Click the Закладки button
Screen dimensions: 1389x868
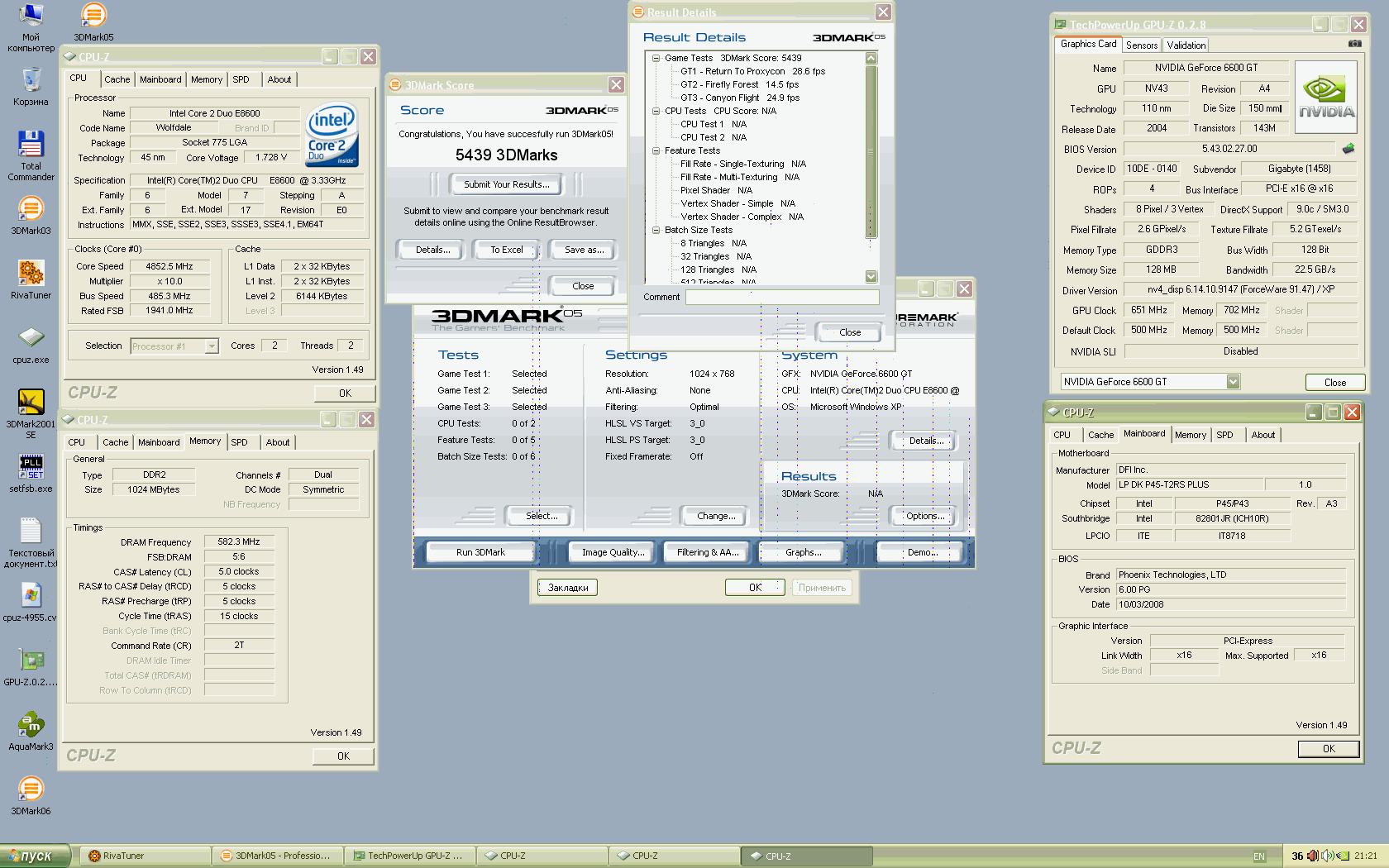click(x=568, y=588)
